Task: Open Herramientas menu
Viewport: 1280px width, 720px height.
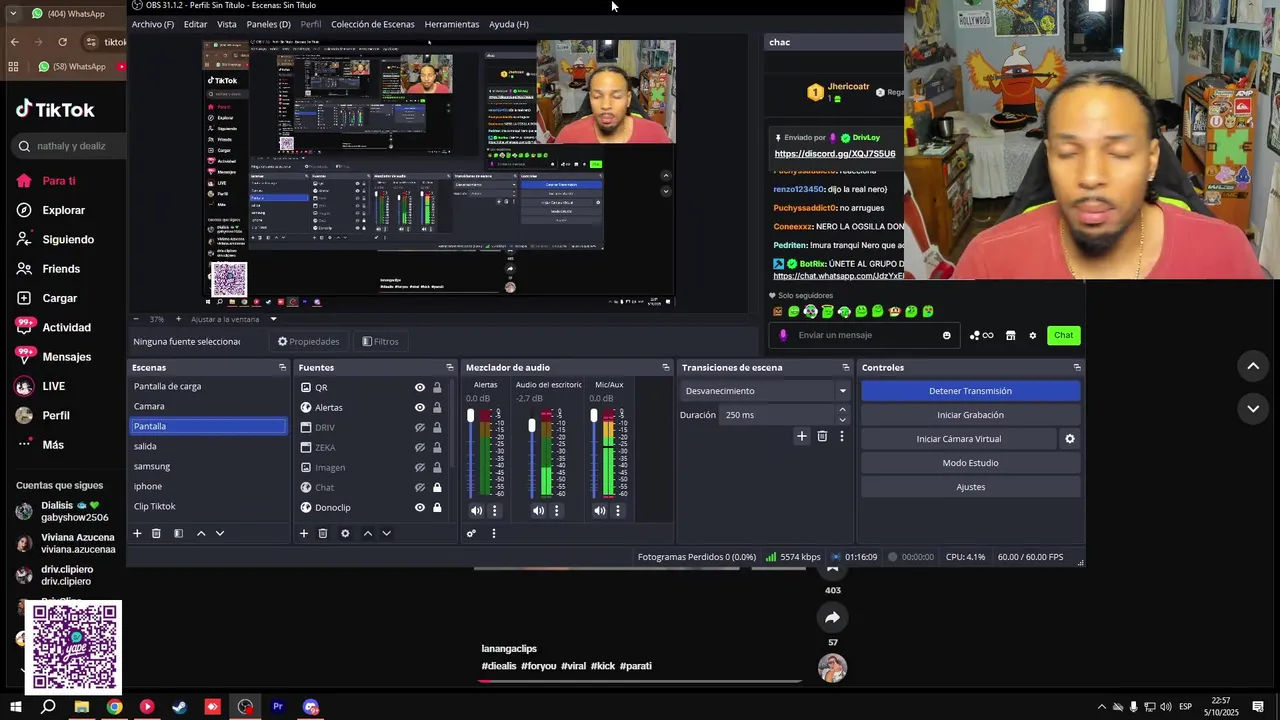Action: (x=451, y=24)
